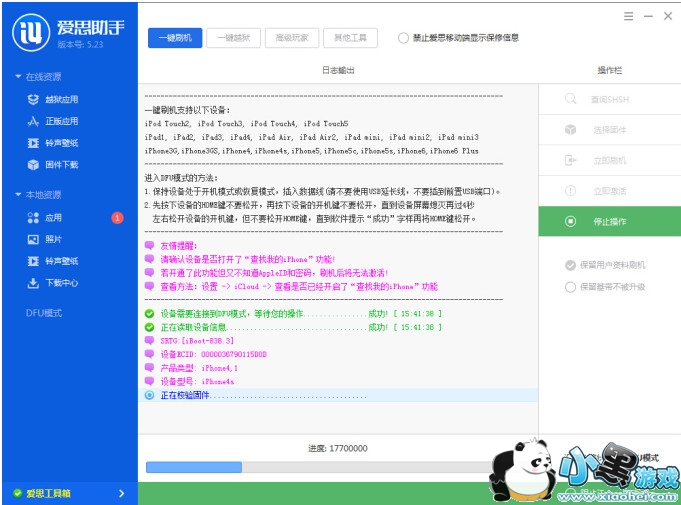Click the 查询SHSH magnifier icon
The height and width of the screenshot is (505, 681).
pos(570,99)
